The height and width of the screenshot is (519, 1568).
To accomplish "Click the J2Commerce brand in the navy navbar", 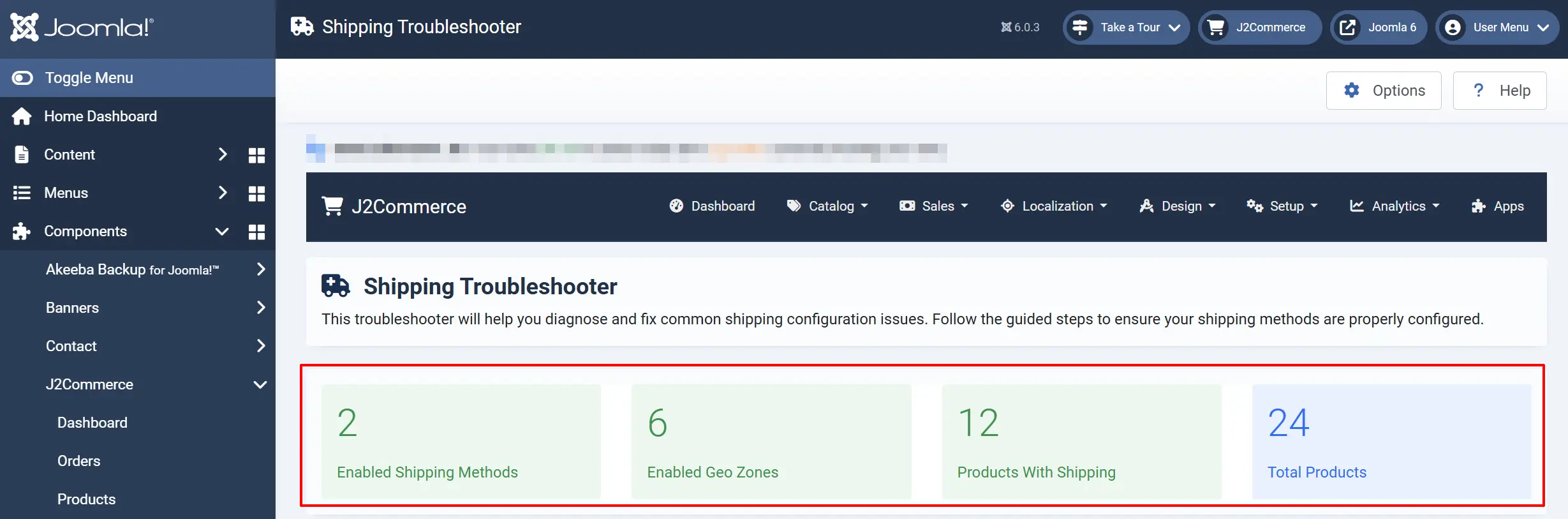I will [x=394, y=206].
